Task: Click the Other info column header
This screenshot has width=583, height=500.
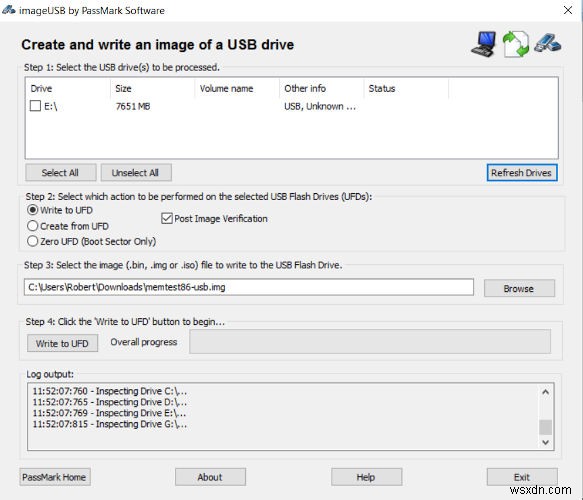Action: click(x=321, y=88)
